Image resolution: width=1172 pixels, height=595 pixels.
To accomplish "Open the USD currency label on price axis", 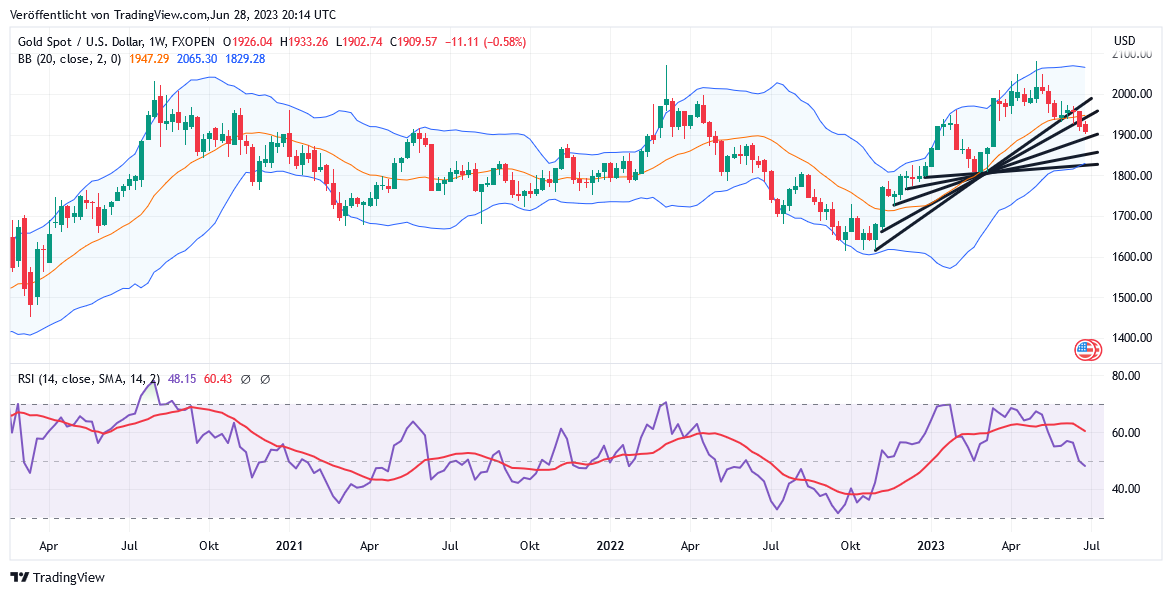I will 1125,41.
